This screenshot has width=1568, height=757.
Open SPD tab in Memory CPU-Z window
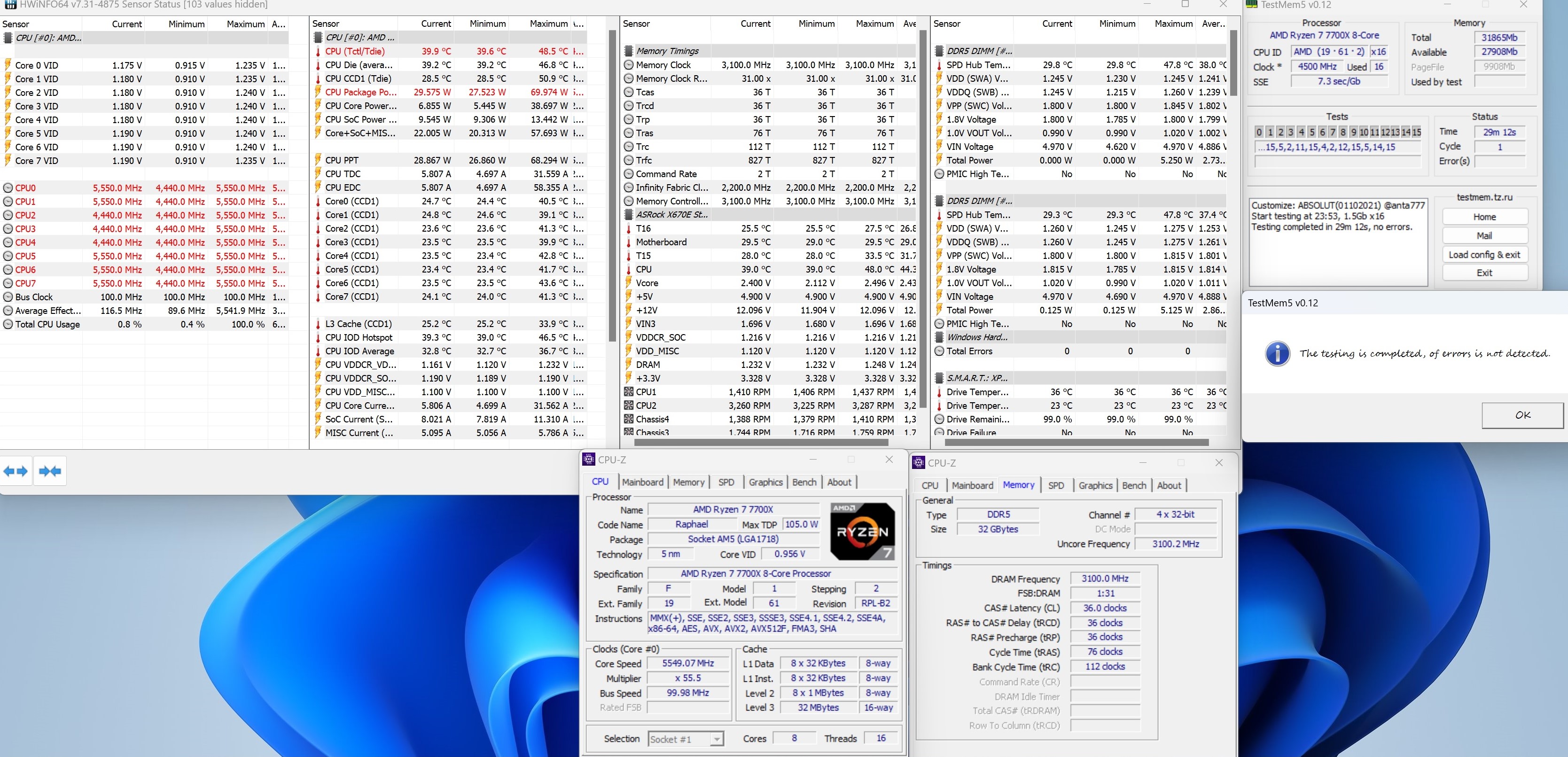1056,485
